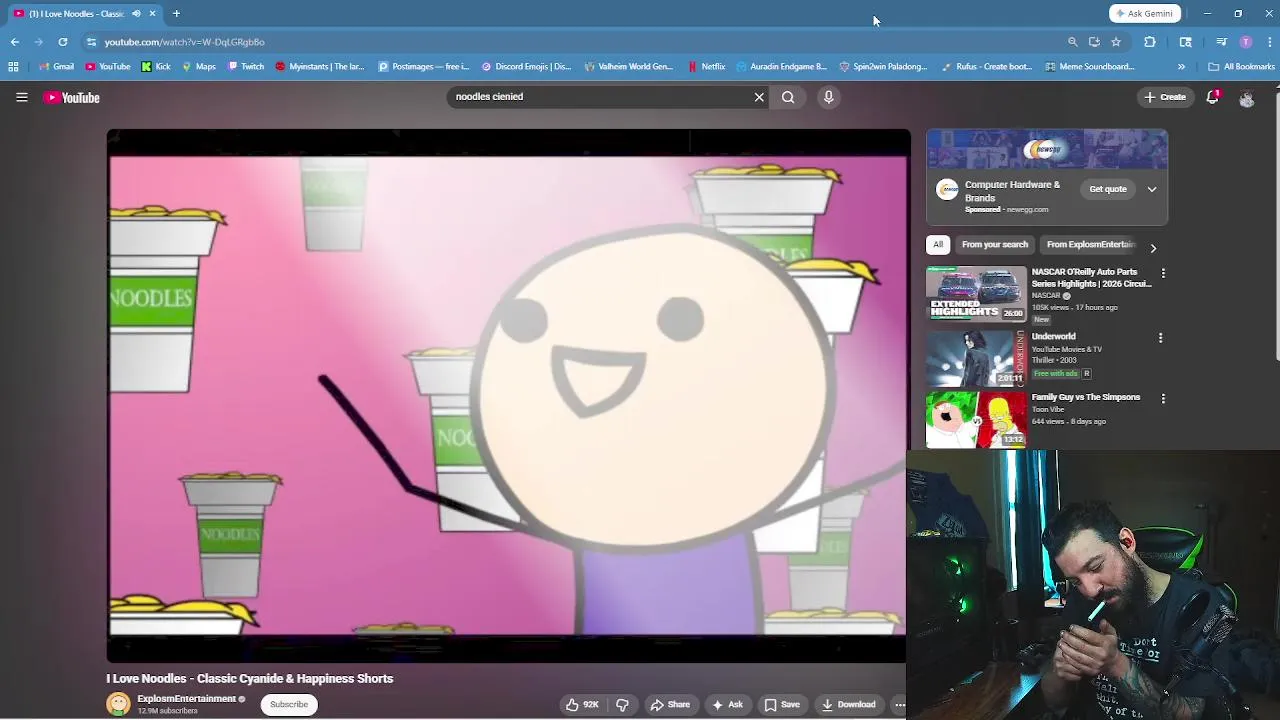The height and width of the screenshot is (720, 1280).
Task: Run search with magnifier button
Action: click(788, 97)
